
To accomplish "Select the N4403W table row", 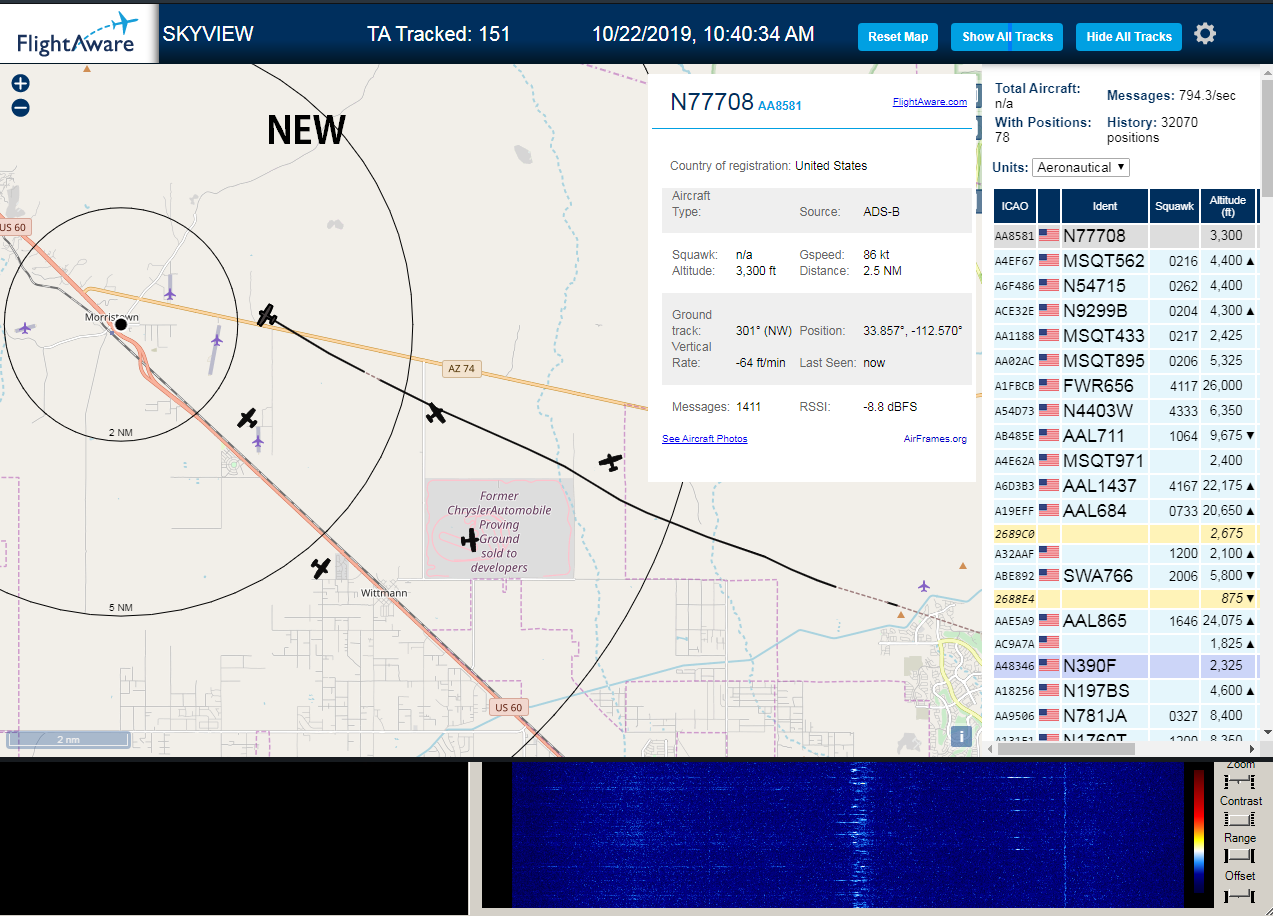I will [x=1125, y=411].
